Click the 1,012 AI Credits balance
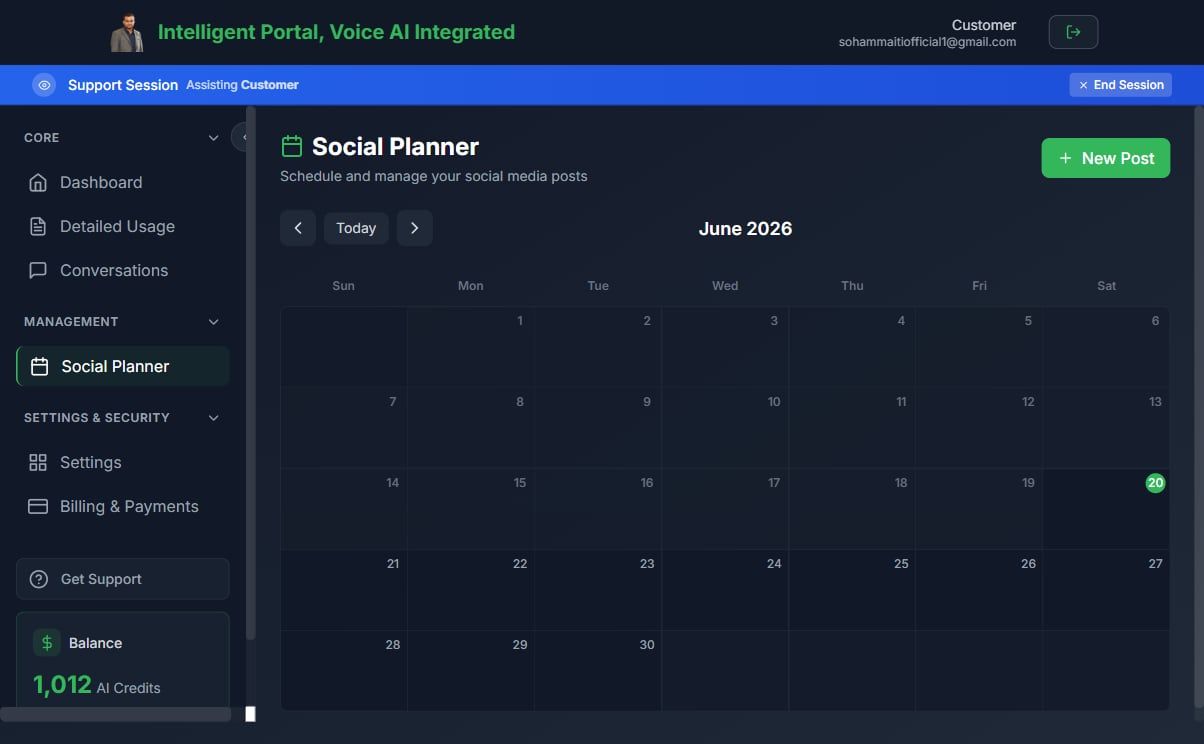Viewport: 1204px width, 744px height. click(96, 685)
